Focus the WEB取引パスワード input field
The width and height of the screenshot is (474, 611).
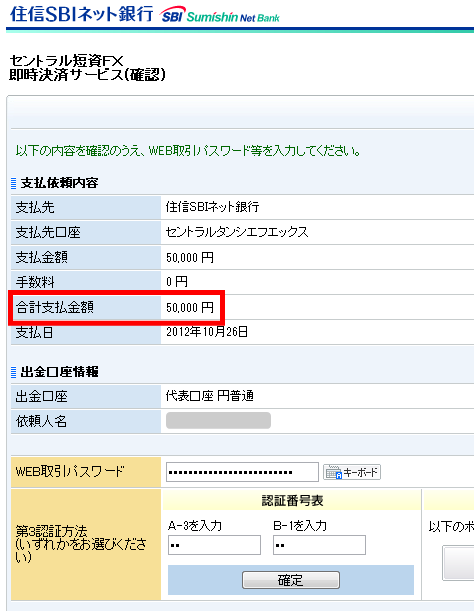tap(242, 472)
